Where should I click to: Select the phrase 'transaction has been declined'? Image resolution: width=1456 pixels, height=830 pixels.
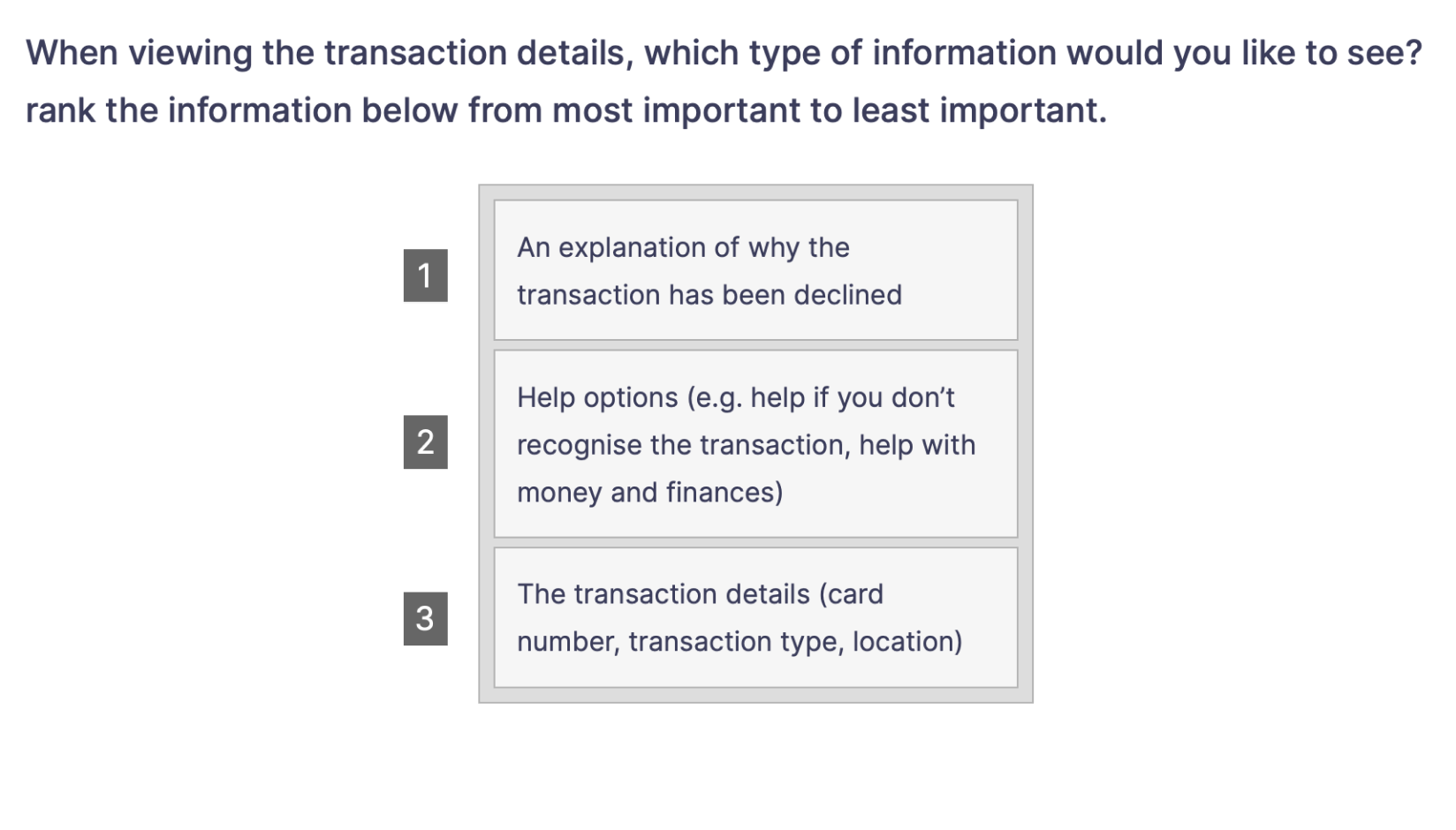click(709, 295)
